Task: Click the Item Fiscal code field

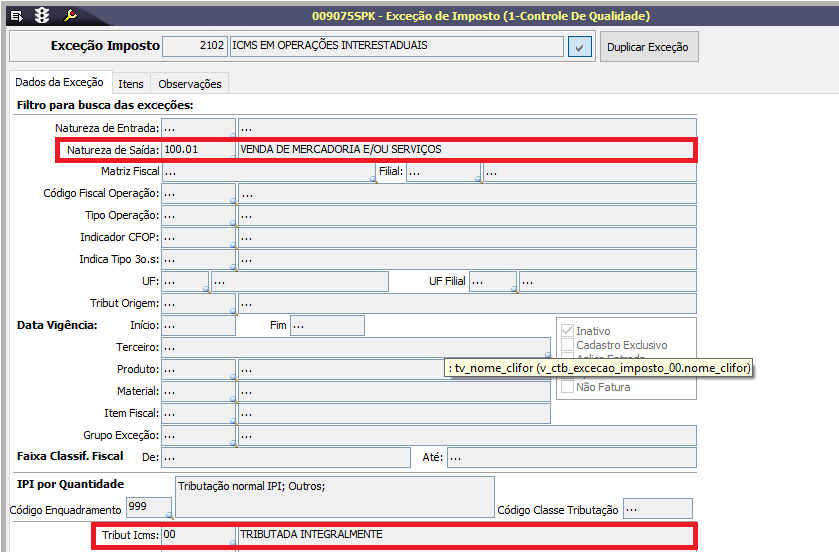Action: 198,413
